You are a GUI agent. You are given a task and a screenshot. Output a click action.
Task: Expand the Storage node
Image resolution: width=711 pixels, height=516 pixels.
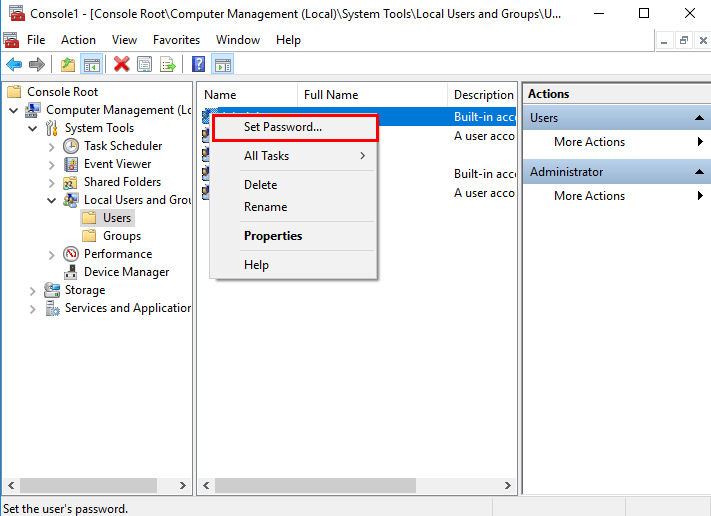click(x=33, y=291)
